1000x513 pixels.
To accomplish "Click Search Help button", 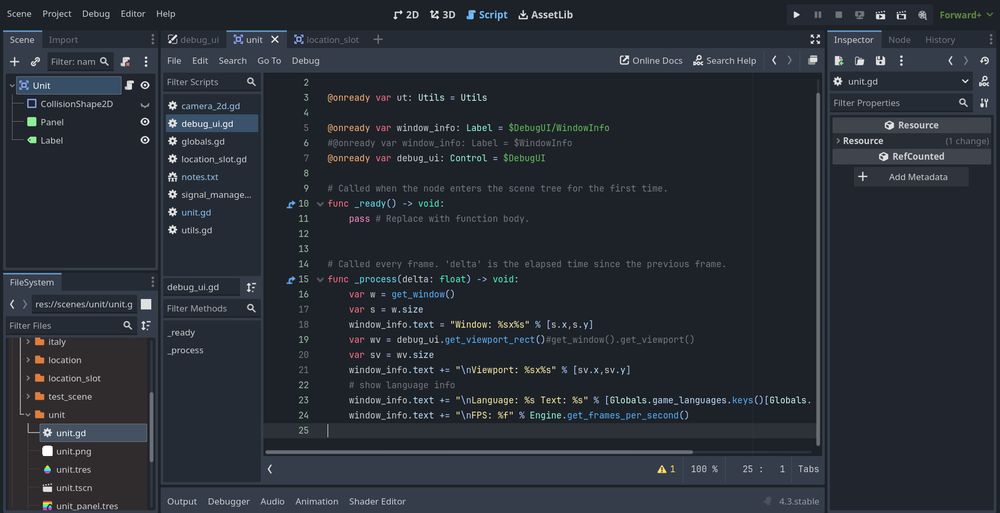I will 724,61.
